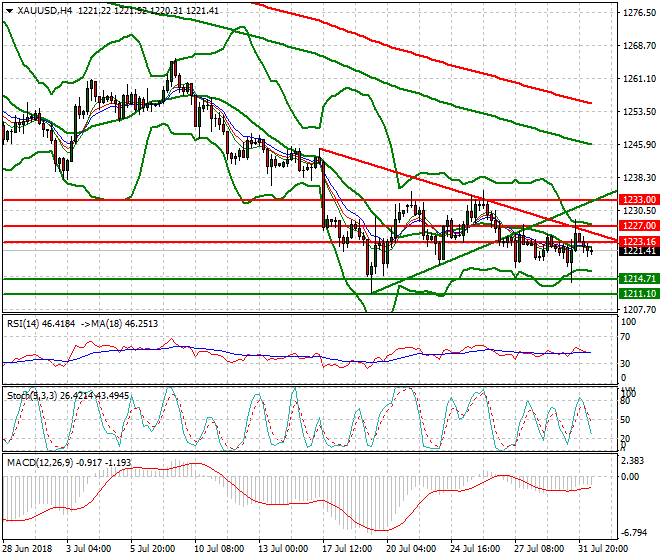Click the 13 Jul 00:00 time label
The width and height of the screenshot is (660, 560).
pos(283,549)
